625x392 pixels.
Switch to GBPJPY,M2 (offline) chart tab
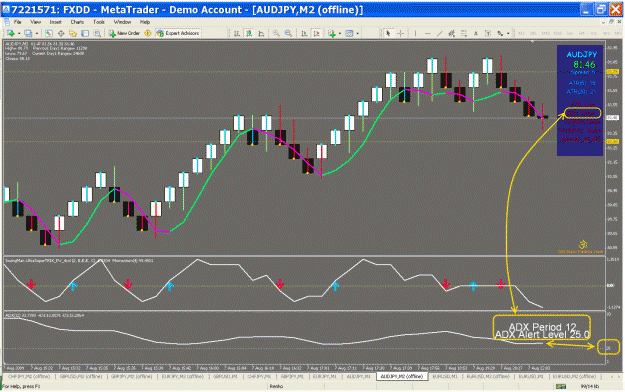[x=131, y=376]
